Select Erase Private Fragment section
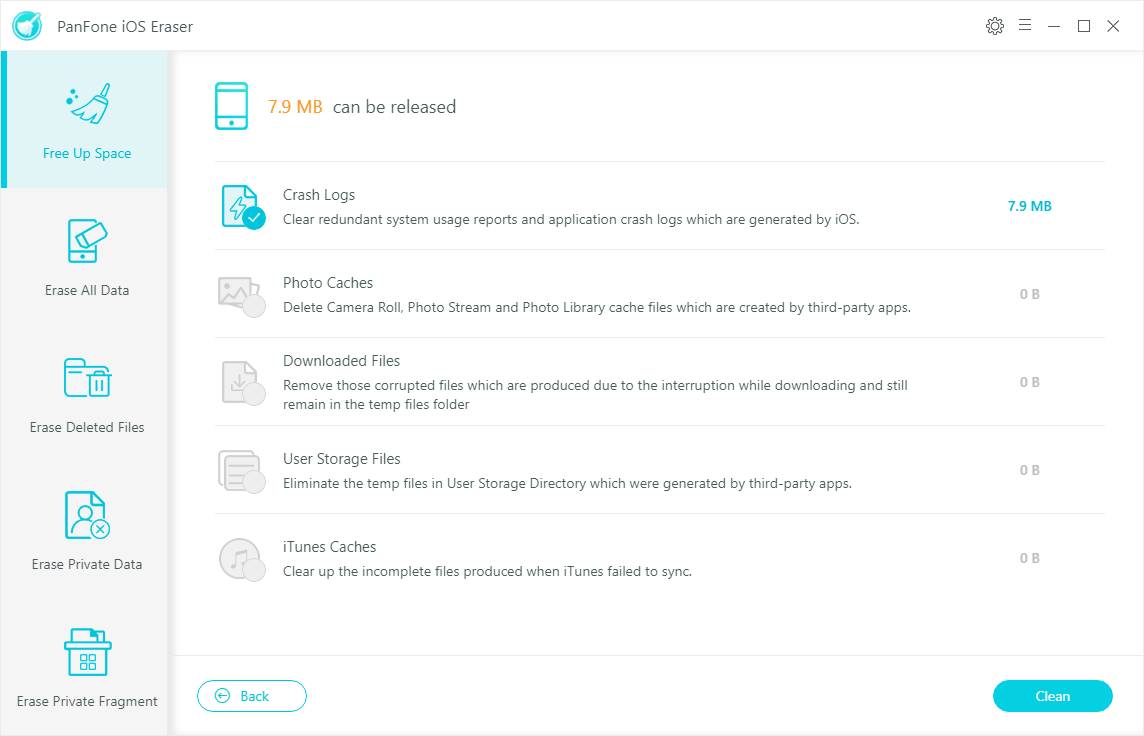This screenshot has width=1144, height=736. 87,669
